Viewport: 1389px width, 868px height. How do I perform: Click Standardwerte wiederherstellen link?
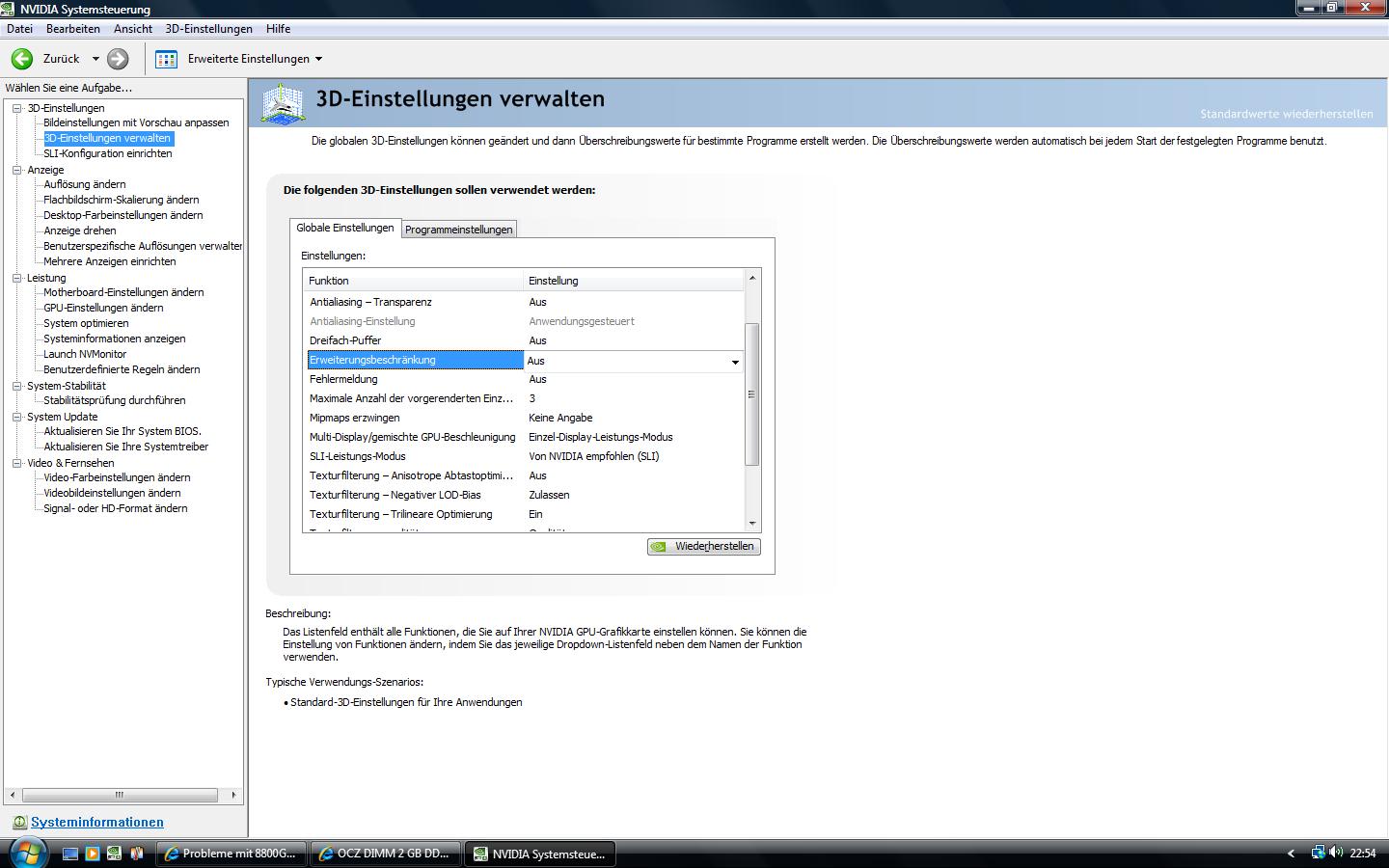(1286, 114)
